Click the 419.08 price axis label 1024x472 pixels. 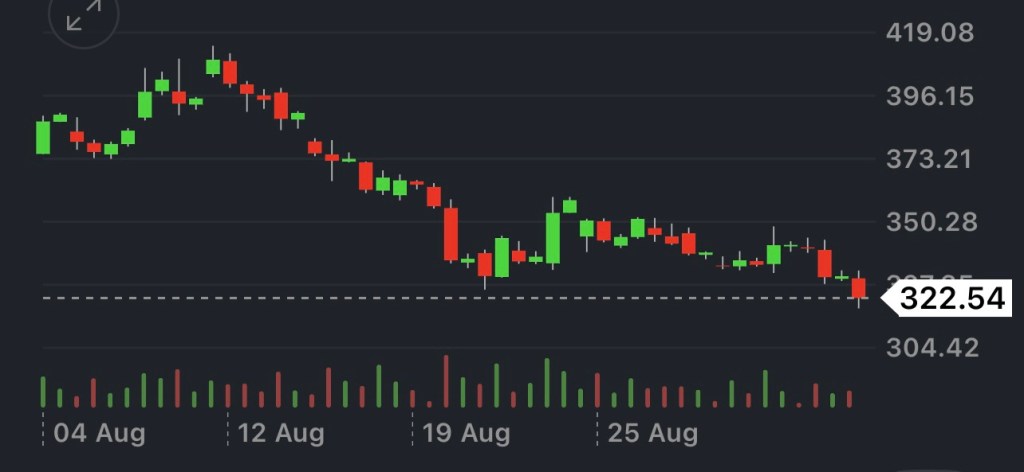[x=930, y=33]
